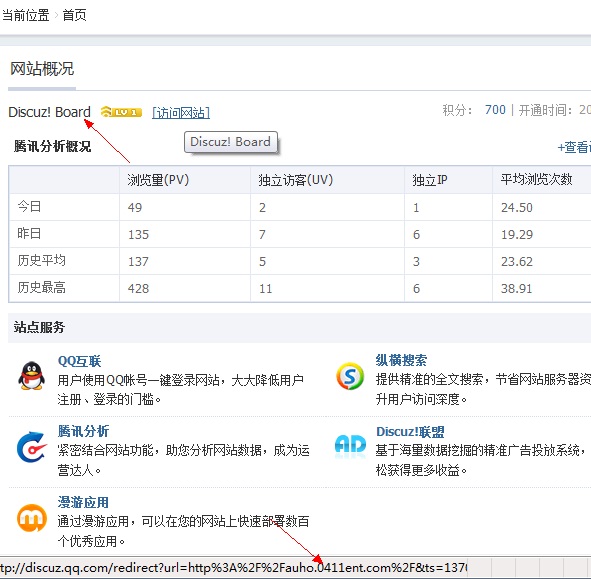Click historical highest average views 38.91
This screenshot has width=591, height=579.
[516, 289]
